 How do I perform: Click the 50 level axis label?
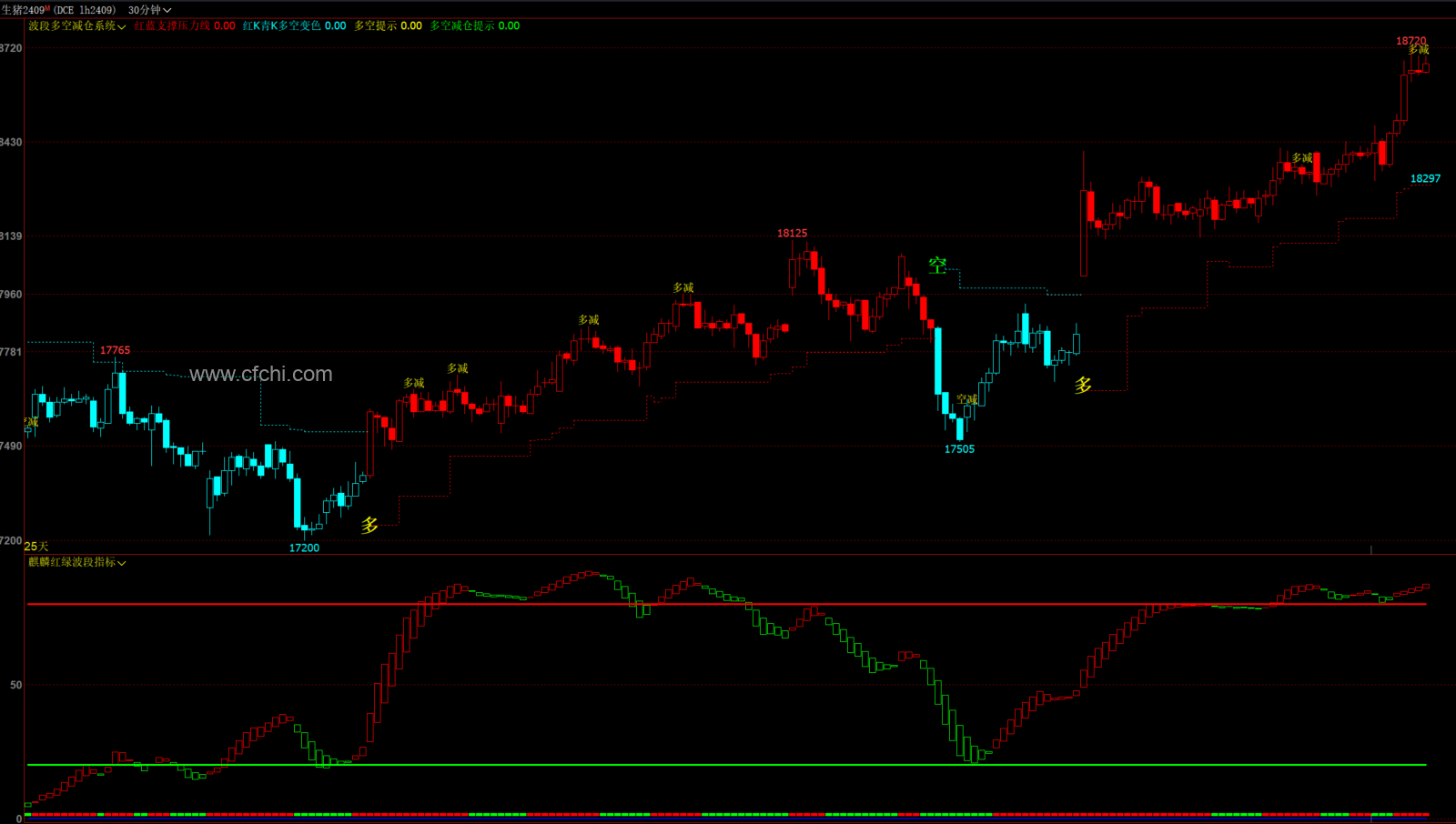[x=16, y=685]
